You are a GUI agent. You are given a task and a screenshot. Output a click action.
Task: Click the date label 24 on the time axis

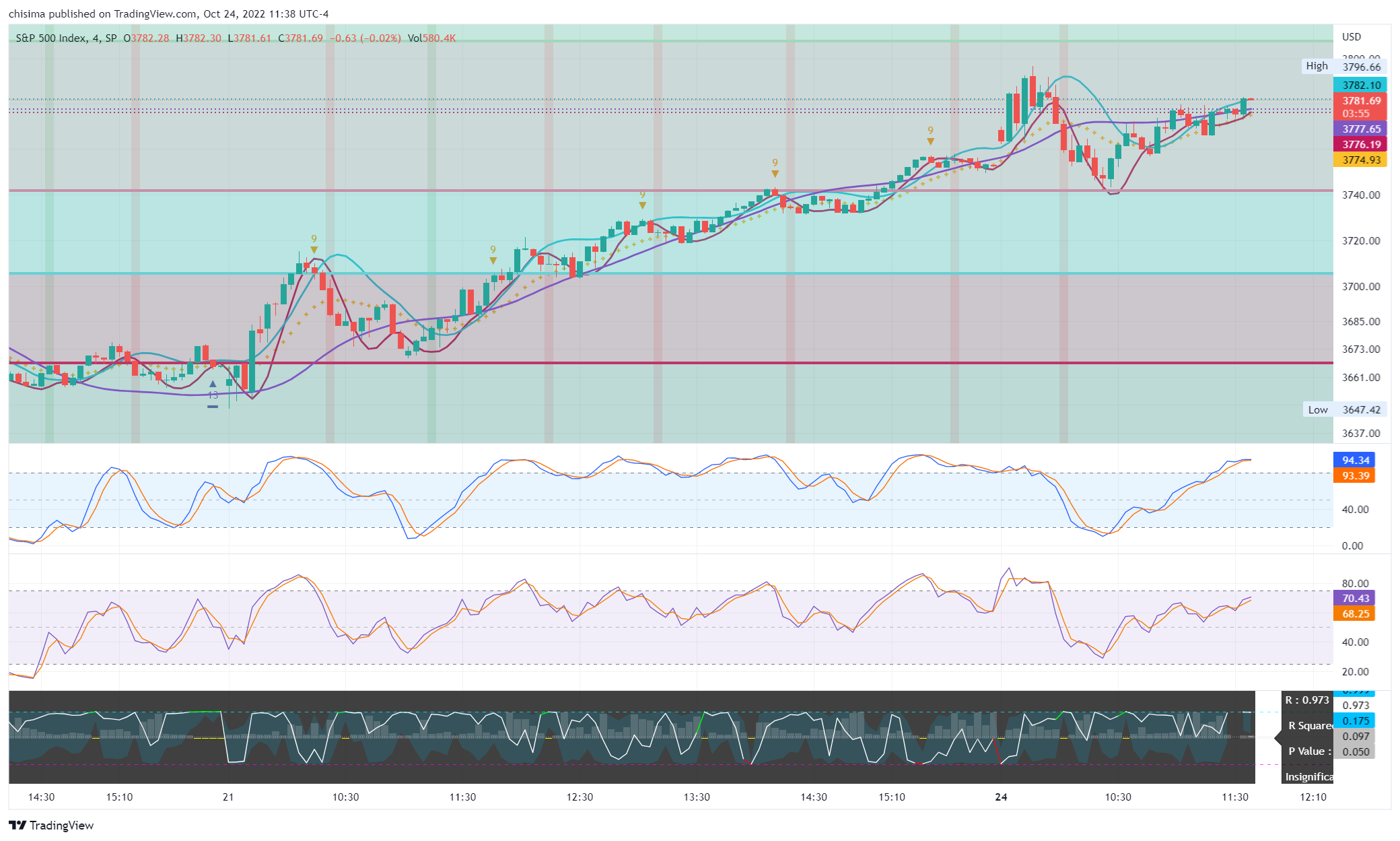pyautogui.click(x=1001, y=797)
